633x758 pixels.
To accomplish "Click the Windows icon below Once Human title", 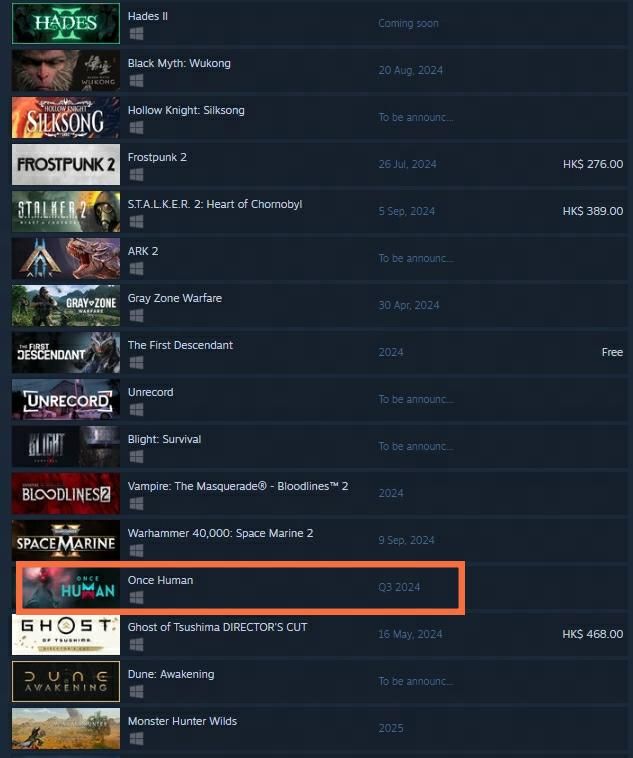I will tap(136, 598).
